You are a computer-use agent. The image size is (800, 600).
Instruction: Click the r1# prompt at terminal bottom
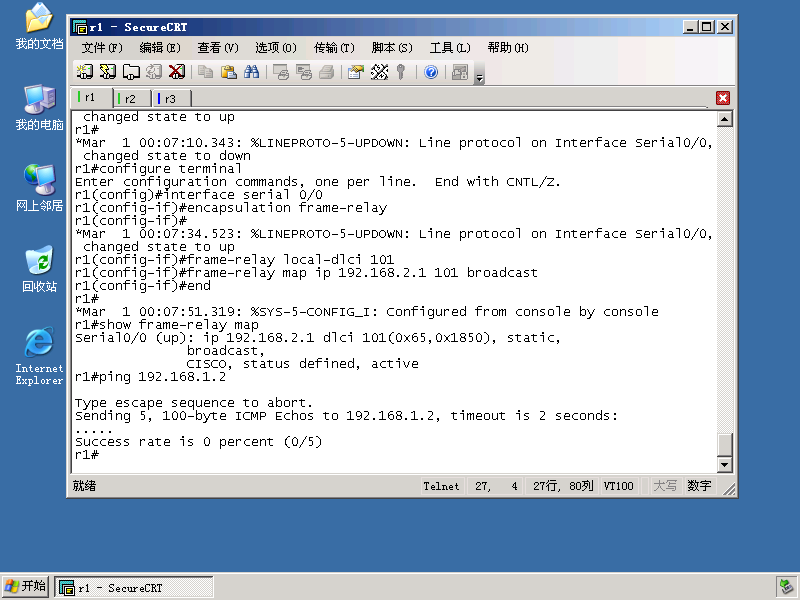click(87, 455)
